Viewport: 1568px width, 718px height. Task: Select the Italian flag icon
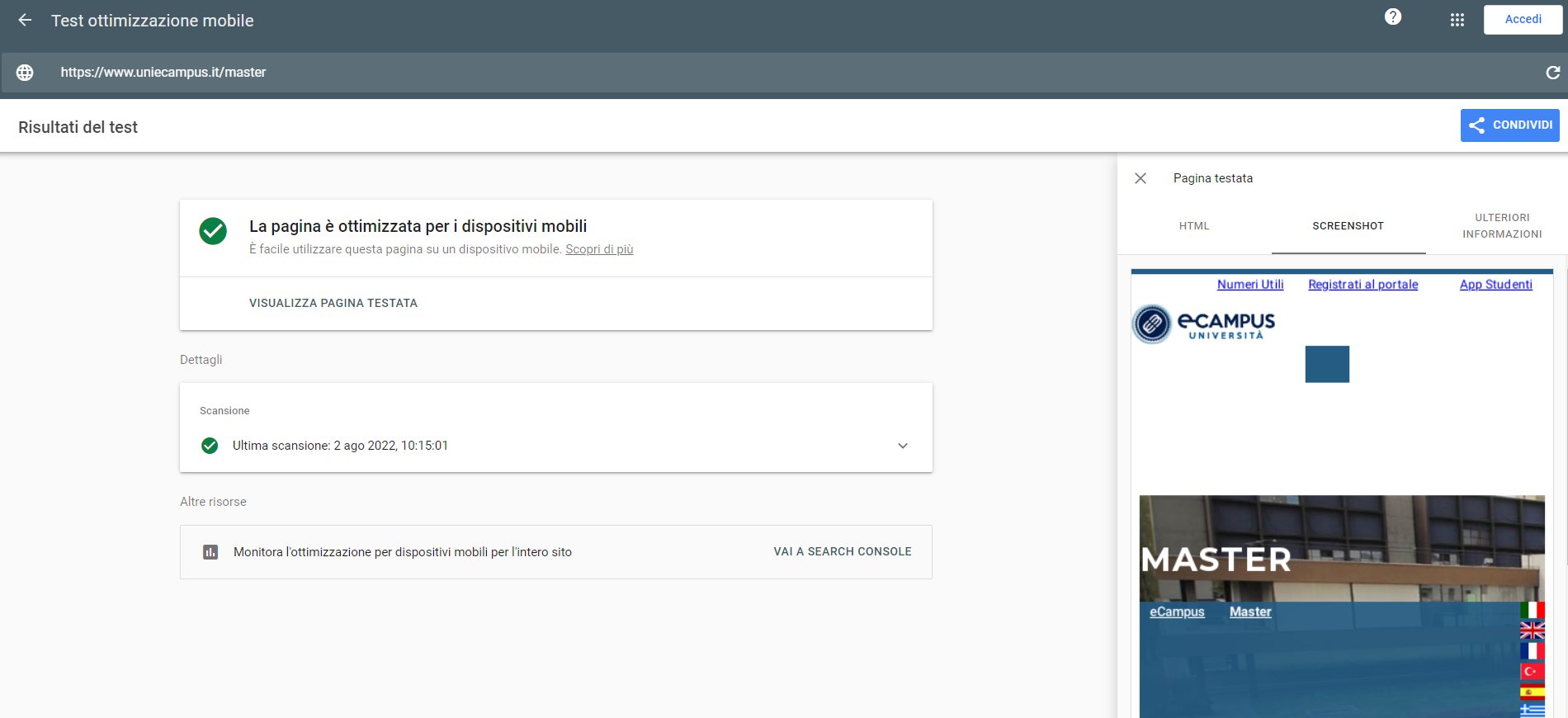(1533, 610)
